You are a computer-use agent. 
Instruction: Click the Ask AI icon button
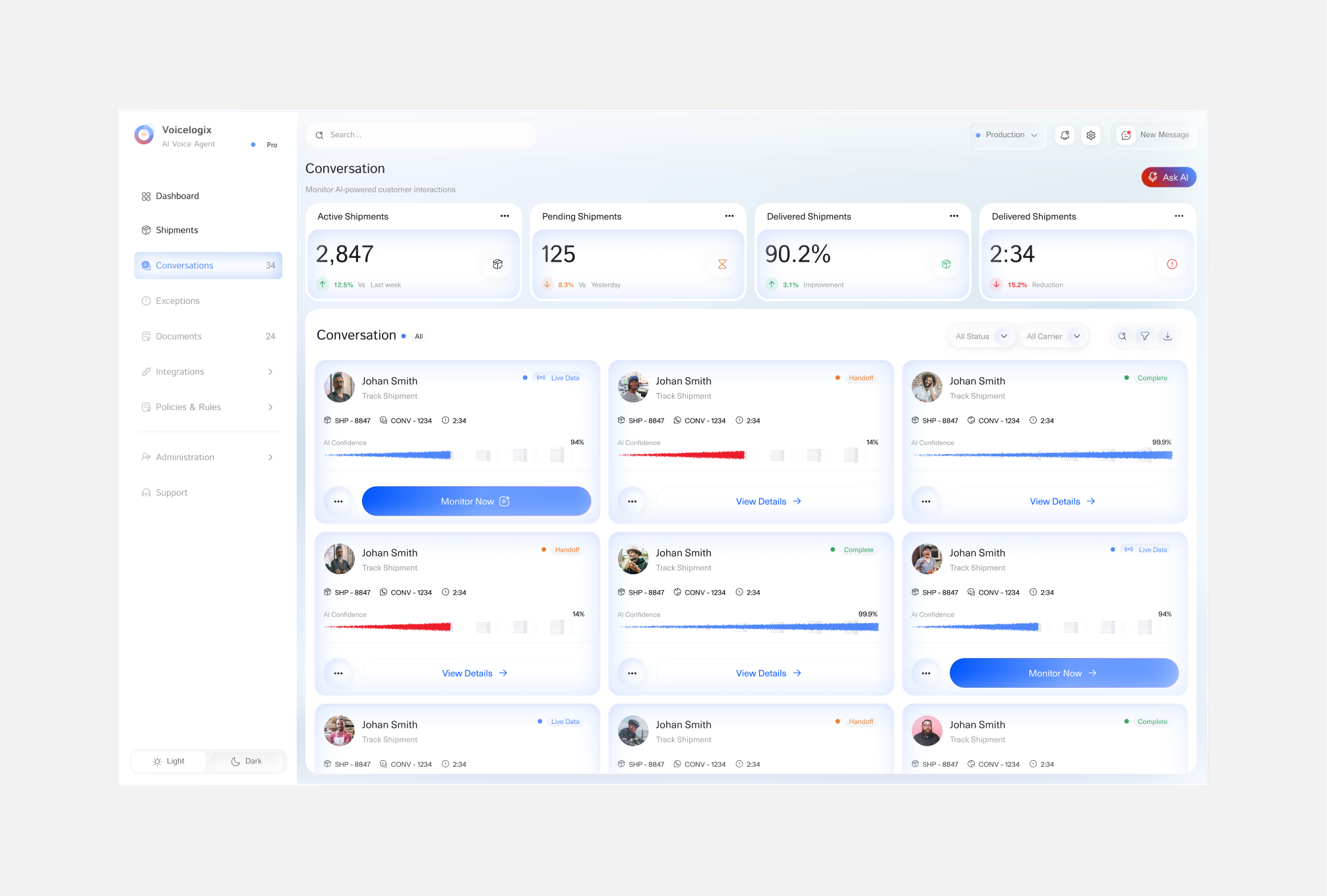tap(1153, 177)
